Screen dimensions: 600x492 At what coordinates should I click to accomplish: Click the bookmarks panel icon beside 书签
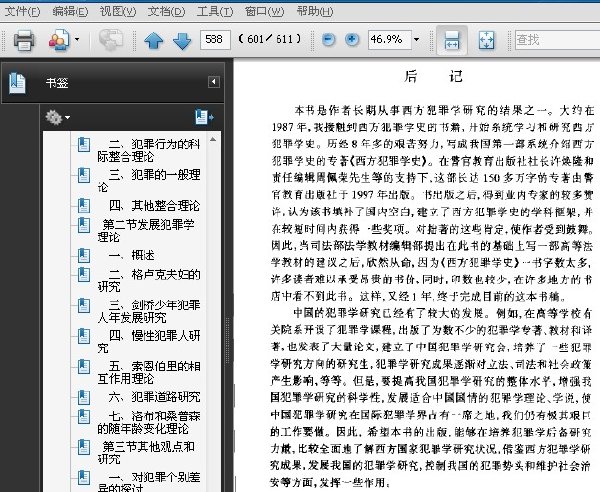[17, 83]
